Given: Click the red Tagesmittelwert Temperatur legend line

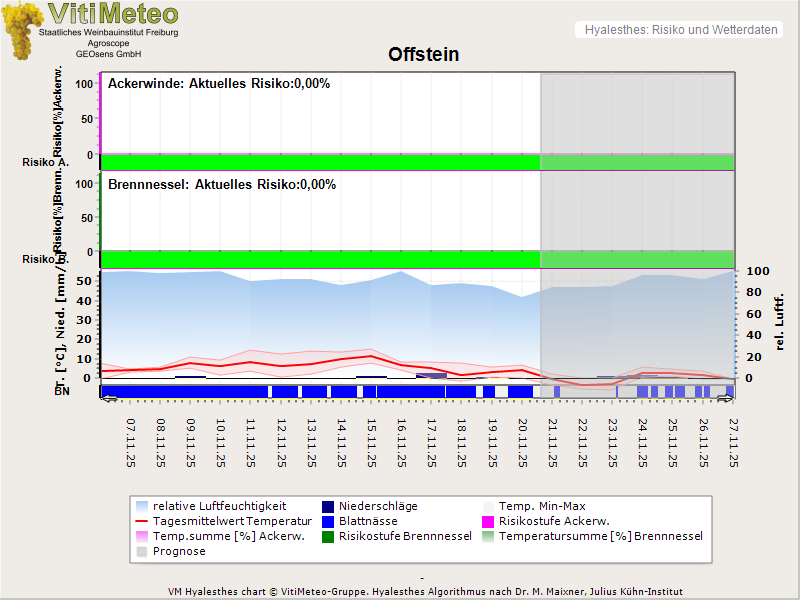Looking at the screenshot, I should 142,521.
